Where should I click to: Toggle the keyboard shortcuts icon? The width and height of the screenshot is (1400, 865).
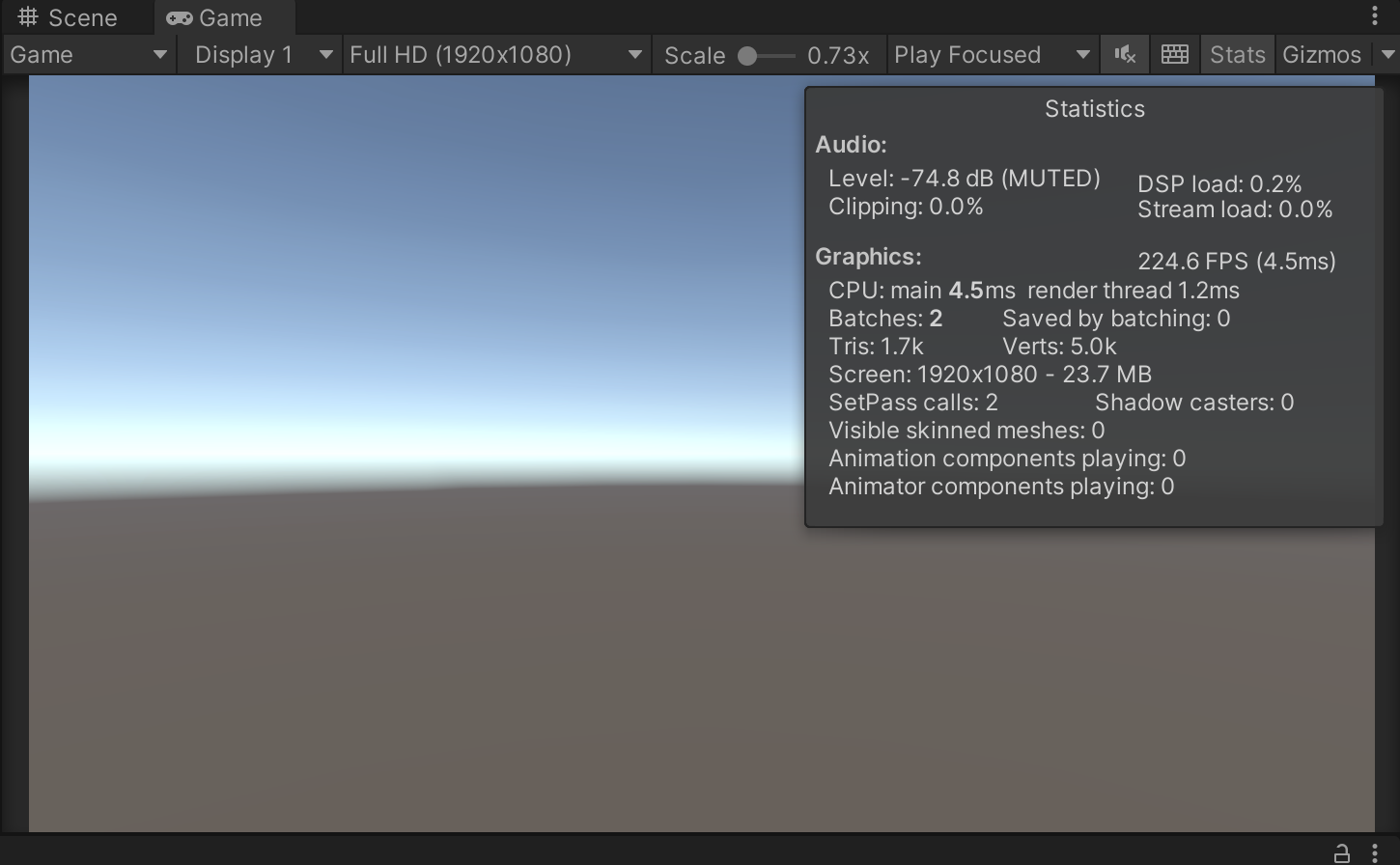pos(1174,55)
